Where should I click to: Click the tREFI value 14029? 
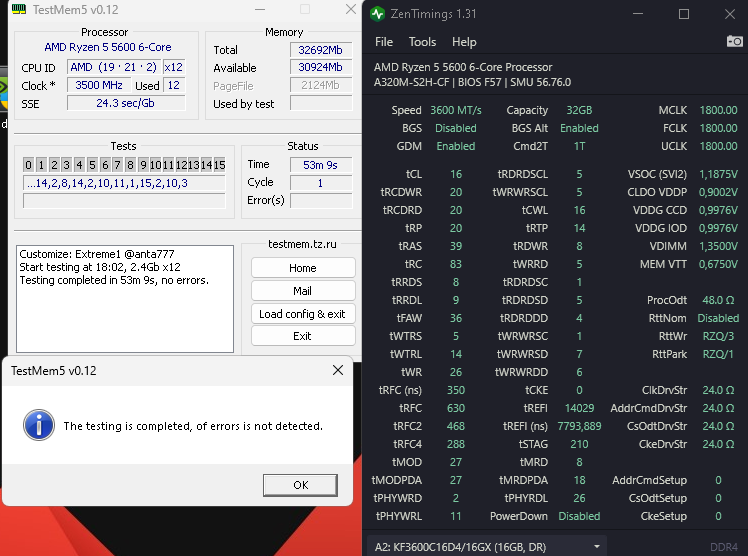579,408
